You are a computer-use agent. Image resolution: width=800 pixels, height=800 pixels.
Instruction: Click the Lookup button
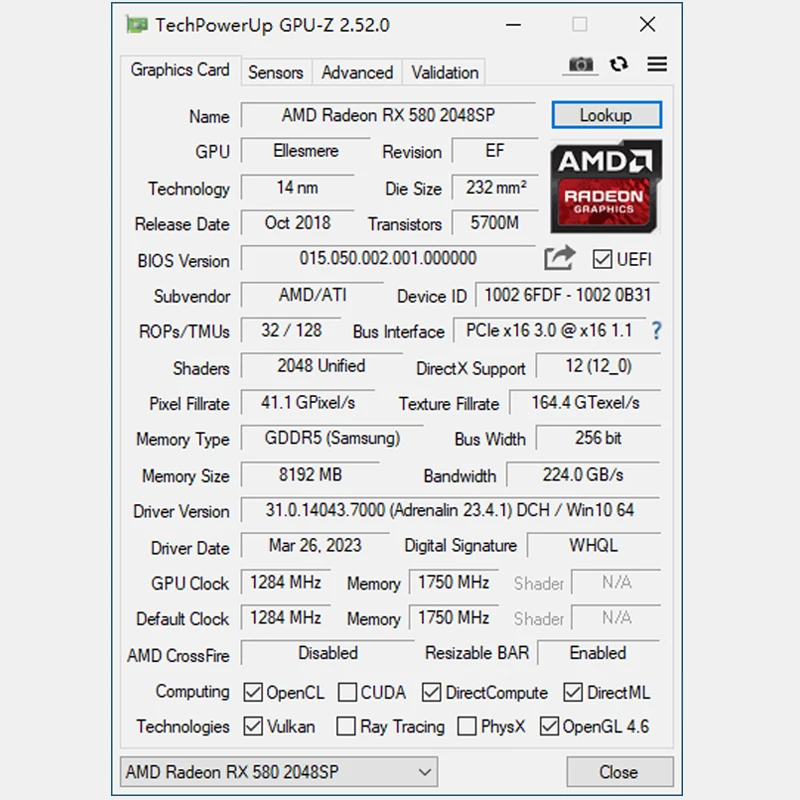(606, 115)
